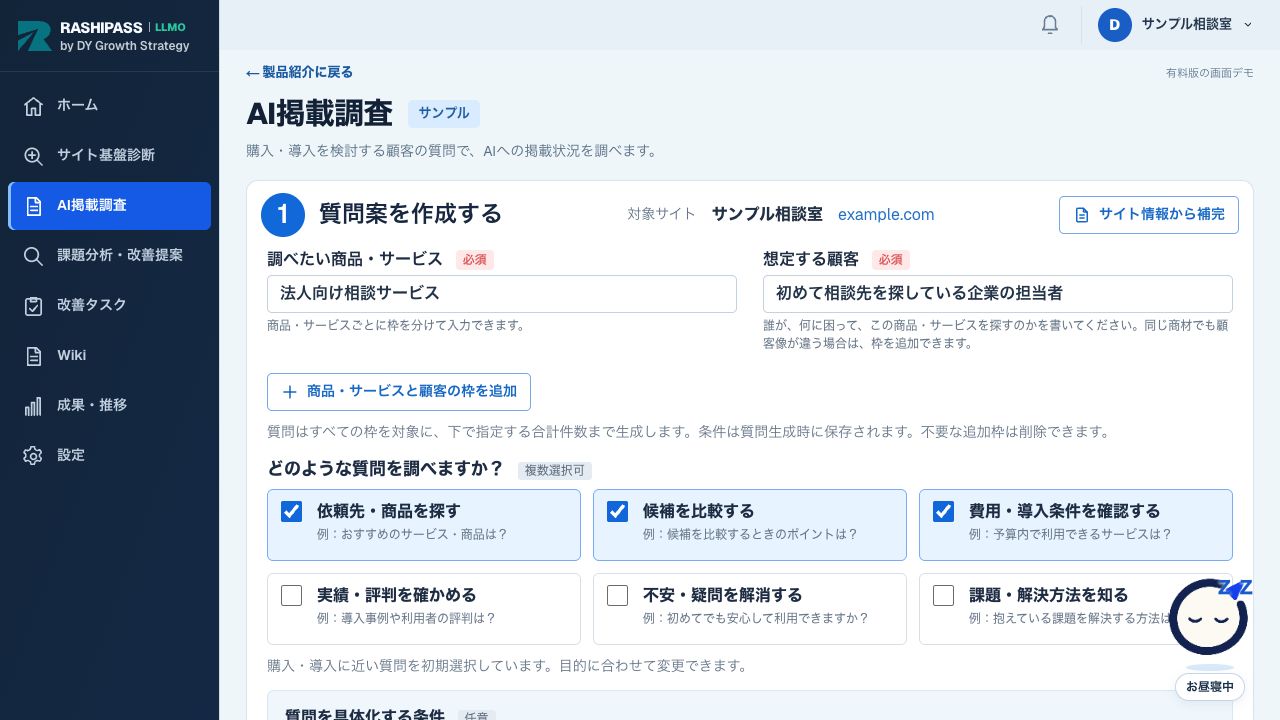
Task: Uncheck 候補を比較する checkbox
Action: (617, 511)
